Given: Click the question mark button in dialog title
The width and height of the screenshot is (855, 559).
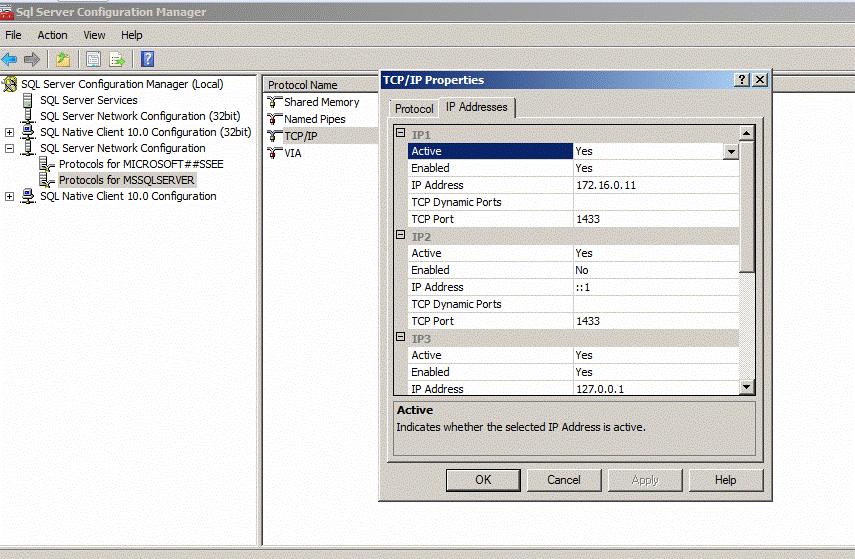Looking at the screenshot, I should (742, 80).
